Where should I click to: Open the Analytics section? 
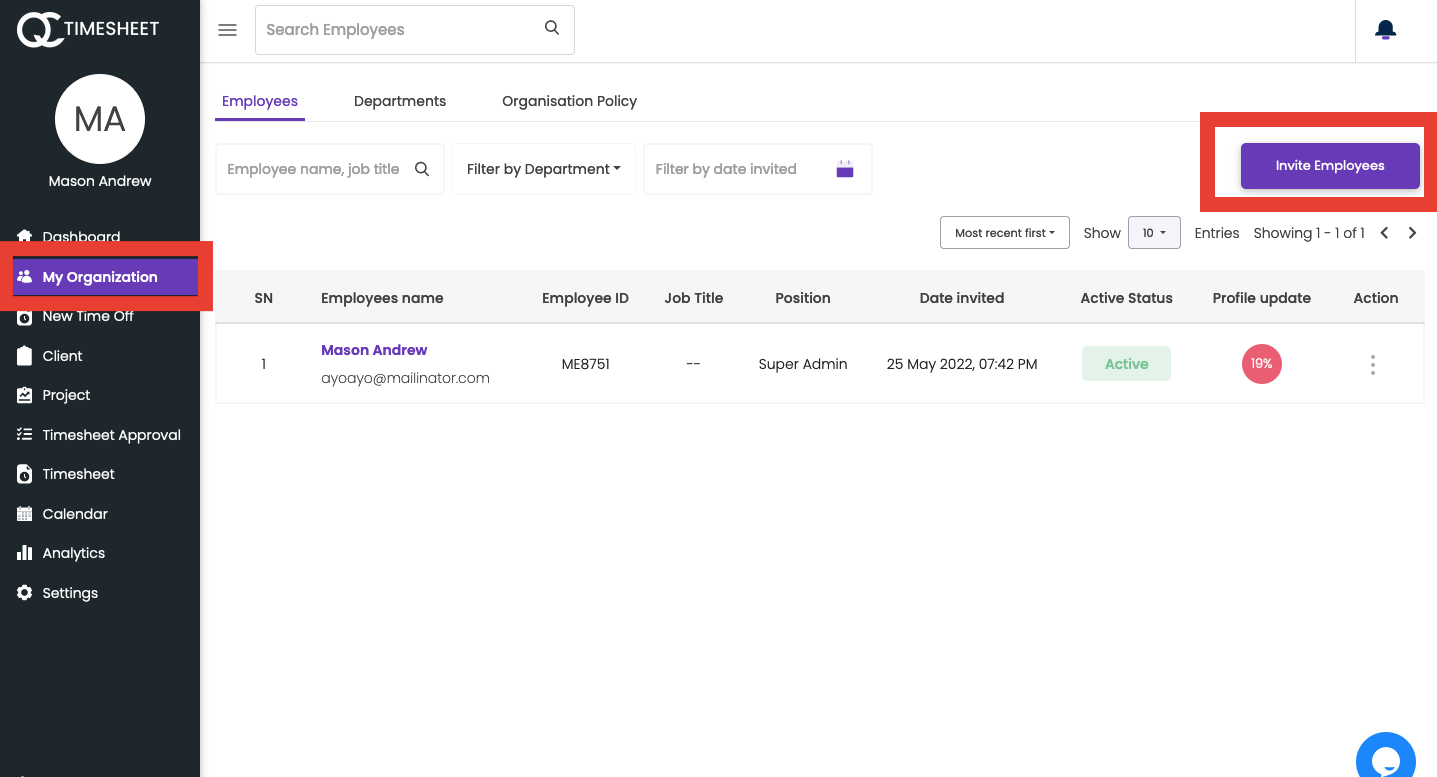(x=73, y=552)
